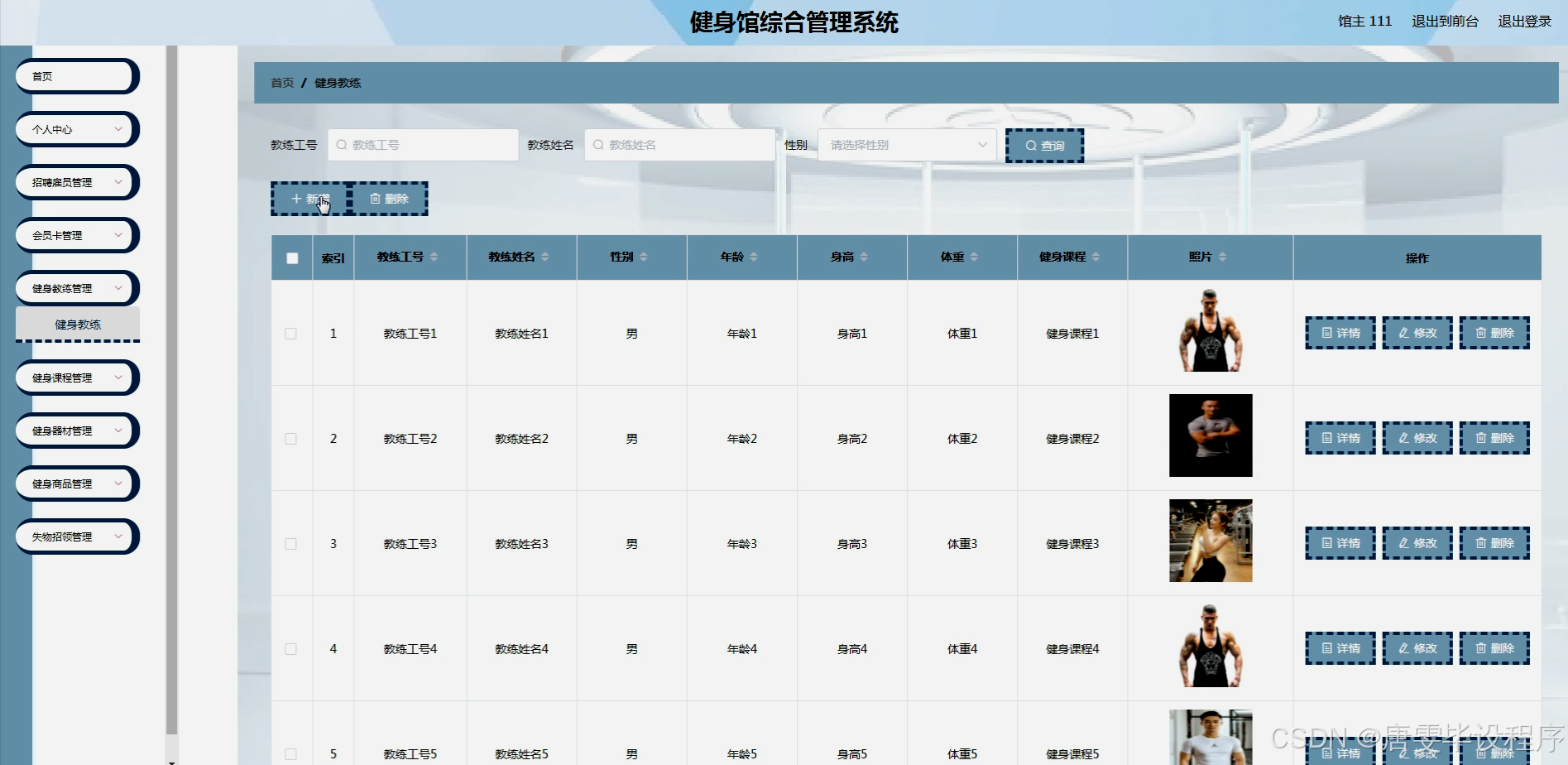Image resolution: width=1568 pixels, height=765 pixels.
Task: Click 馆主 111 user label
Action: (x=1364, y=22)
